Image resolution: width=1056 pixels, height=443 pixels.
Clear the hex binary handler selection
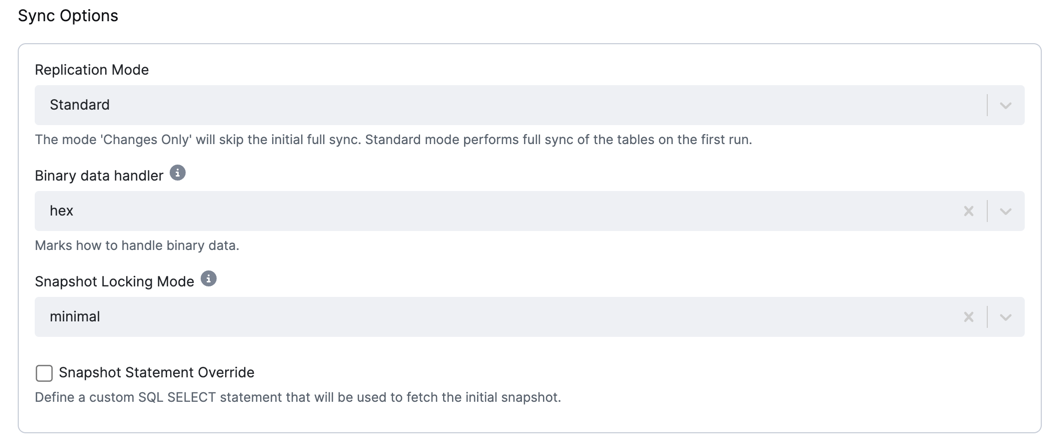tap(968, 211)
